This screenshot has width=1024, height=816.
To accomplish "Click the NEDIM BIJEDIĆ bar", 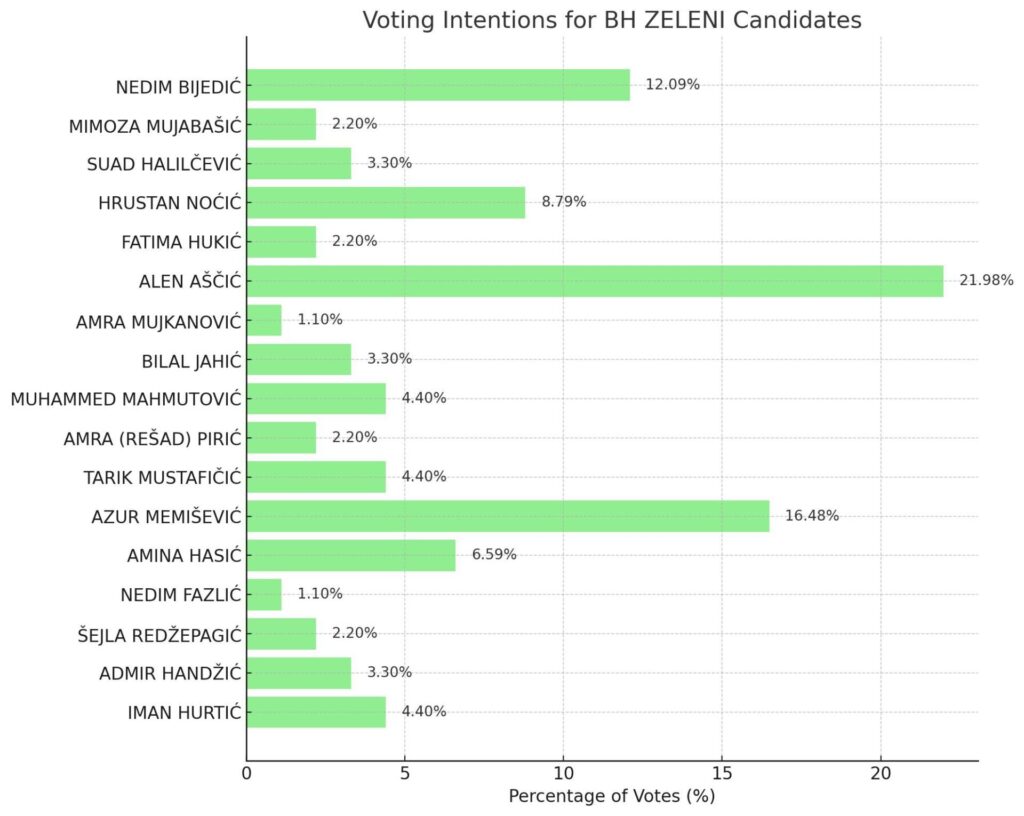I will coord(438,85).
